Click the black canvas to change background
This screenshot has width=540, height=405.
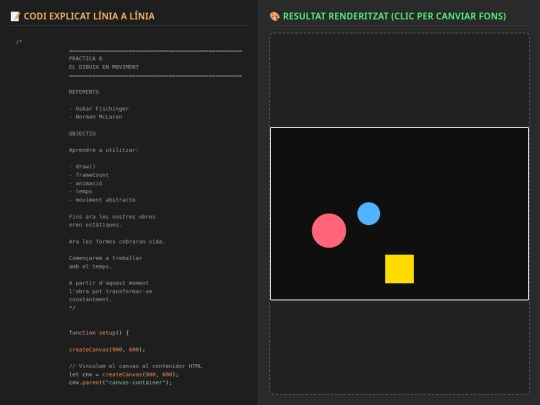(399, 214)
